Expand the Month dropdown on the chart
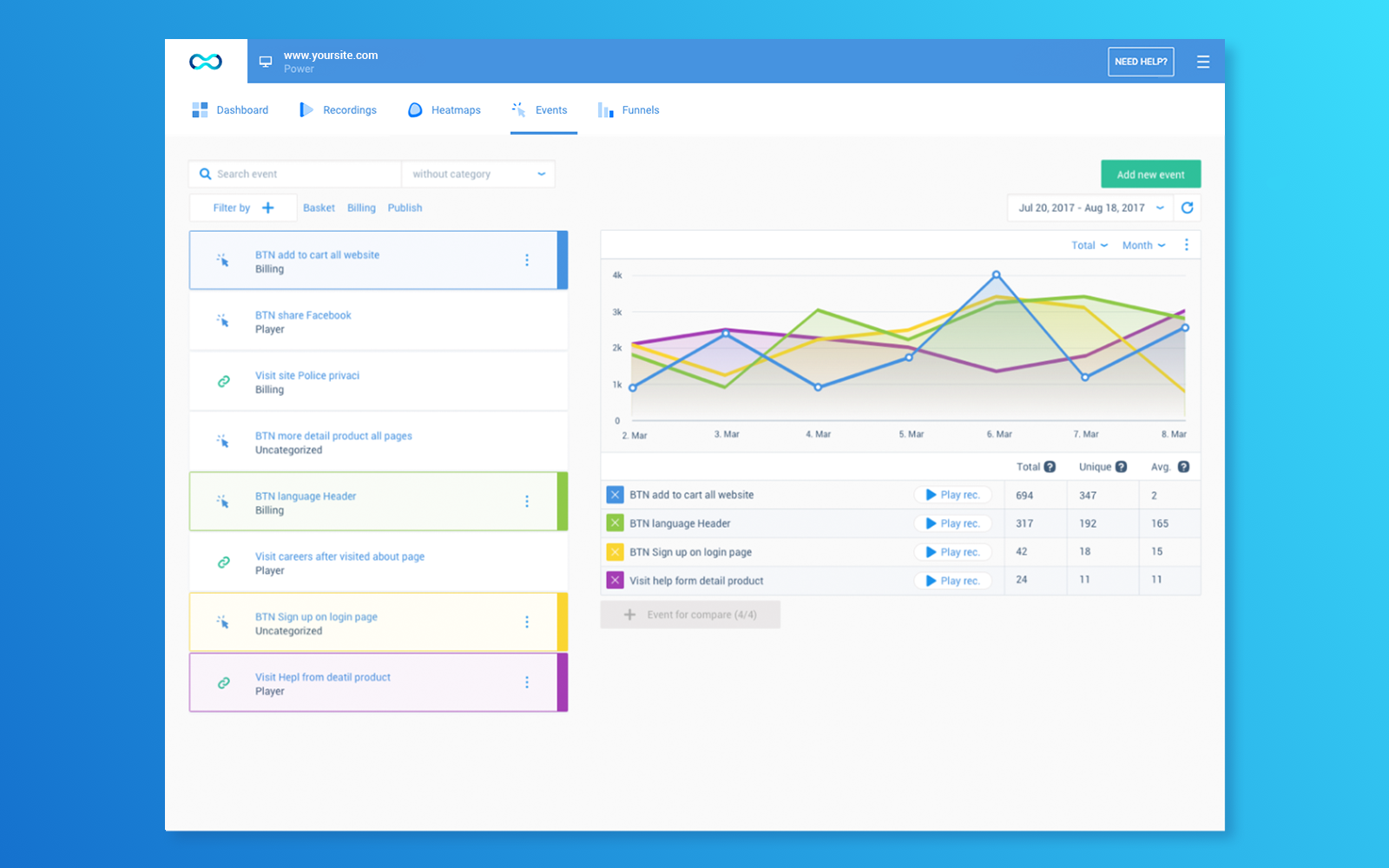1389x868 pixels. 1142,245
